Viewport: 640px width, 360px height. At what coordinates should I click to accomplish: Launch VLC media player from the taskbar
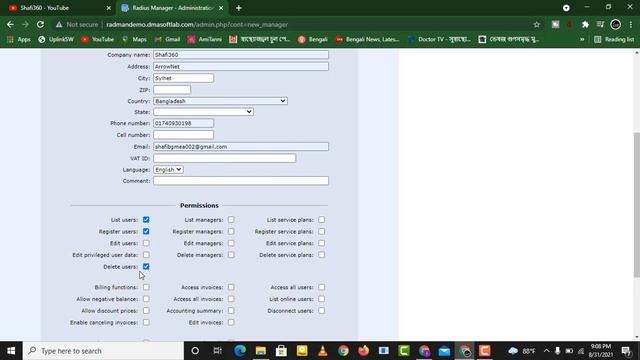click(x=322, y=351)
